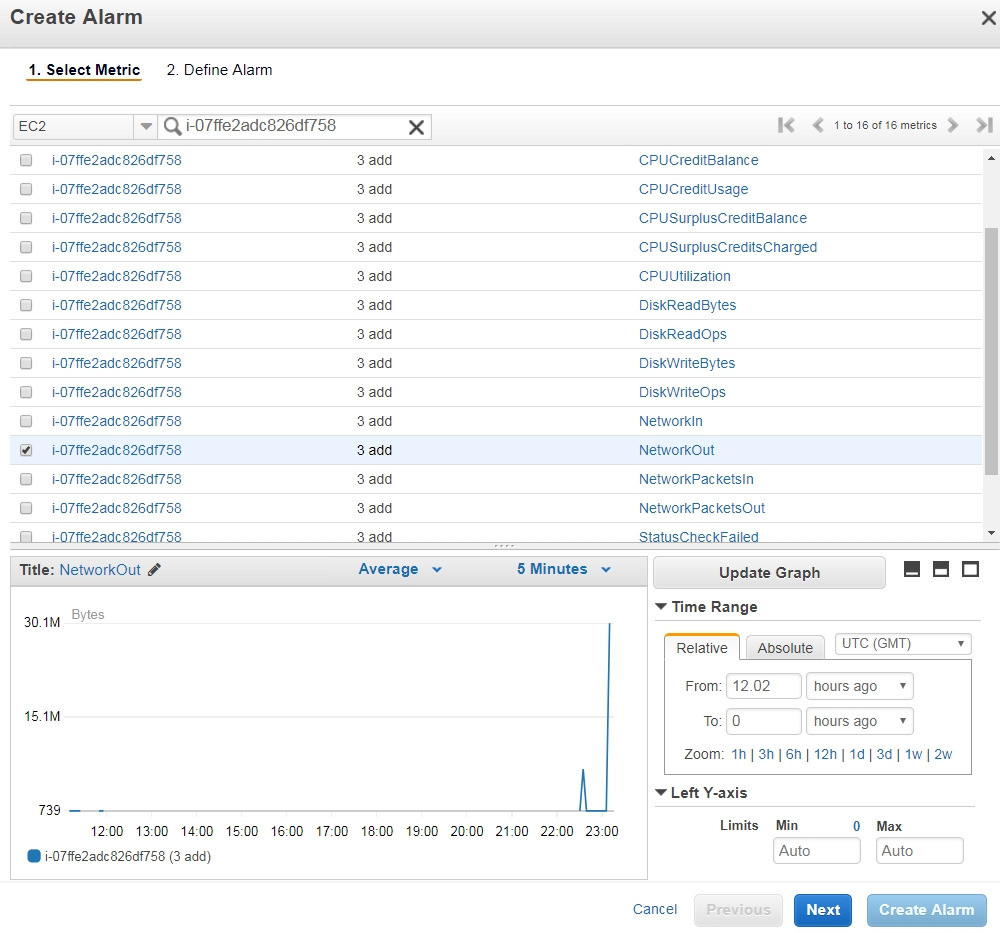The height and width of the screenshot is (933, 1000).
Task: Check the CPUSurplusCreditBalance metric row
Action: pos(26,218)
